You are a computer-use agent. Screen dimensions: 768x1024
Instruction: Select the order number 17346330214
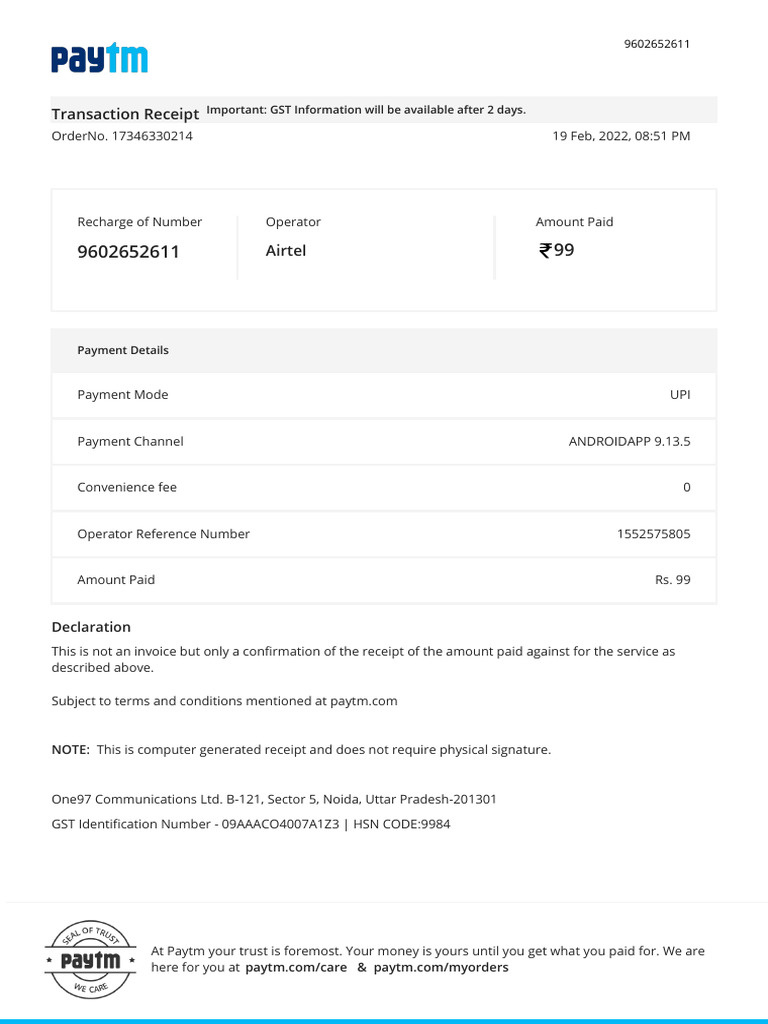152,136
